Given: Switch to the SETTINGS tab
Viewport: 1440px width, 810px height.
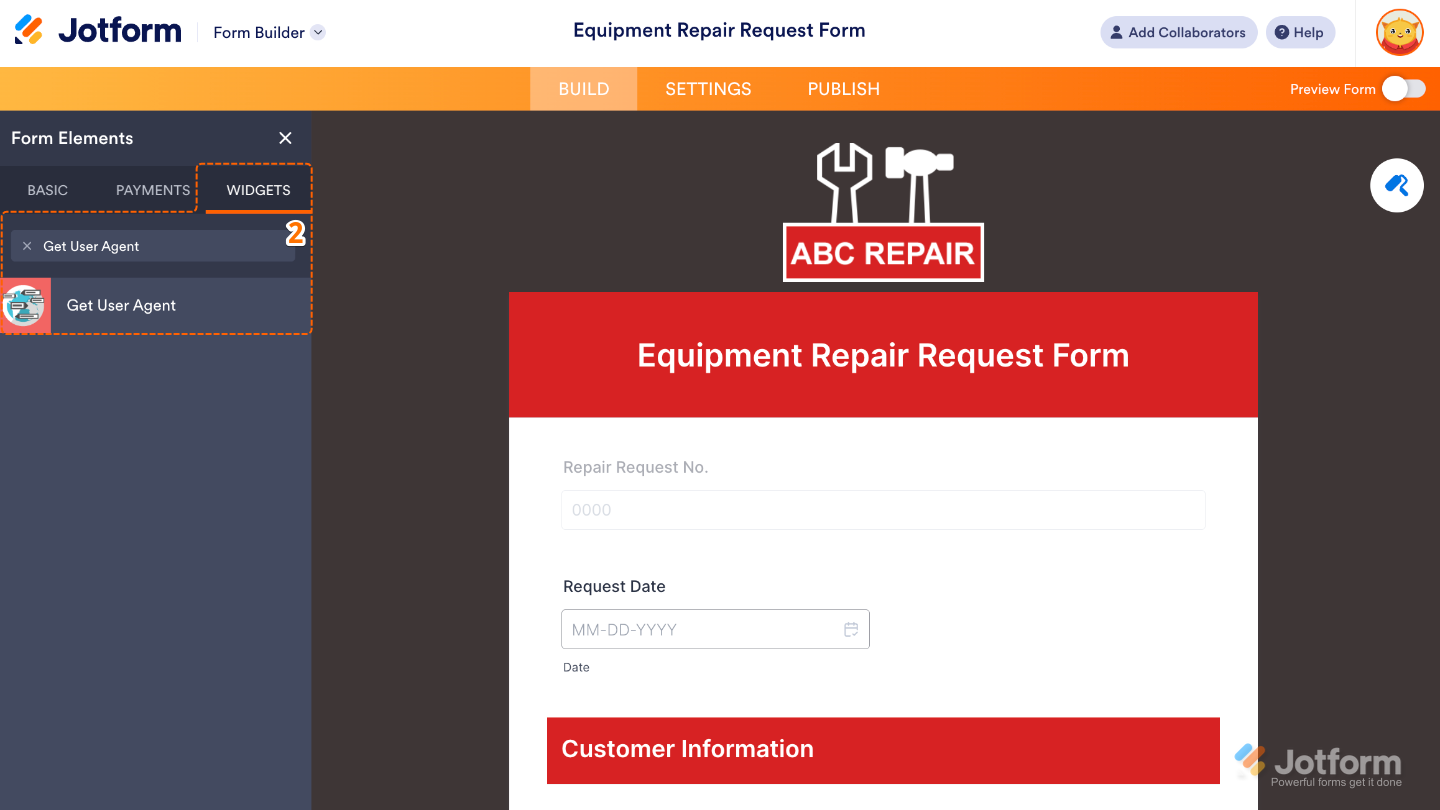Looking at the screenshot, I should pos(708,89).
